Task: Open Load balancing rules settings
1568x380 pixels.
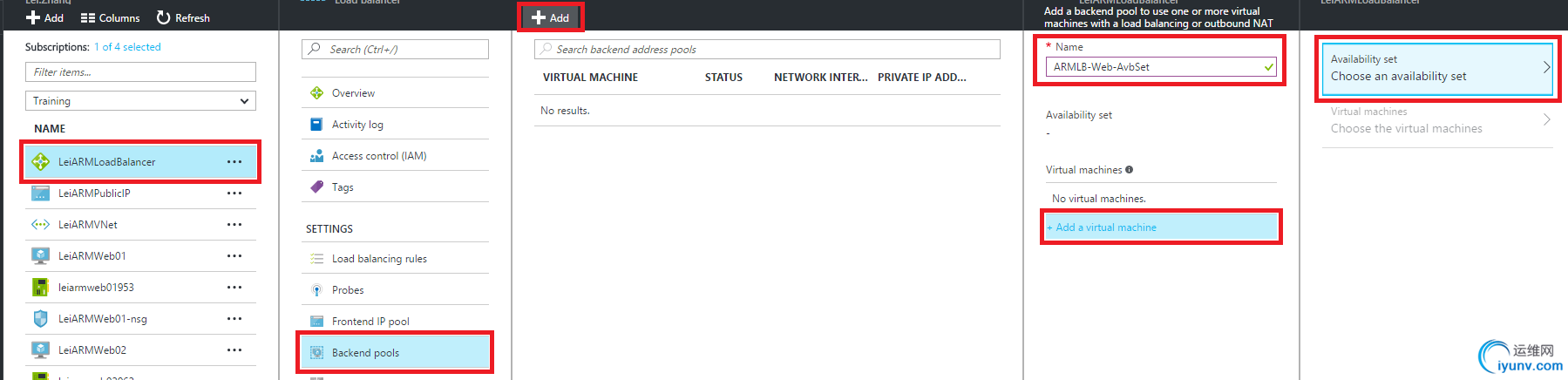Action: pos(395,259)
